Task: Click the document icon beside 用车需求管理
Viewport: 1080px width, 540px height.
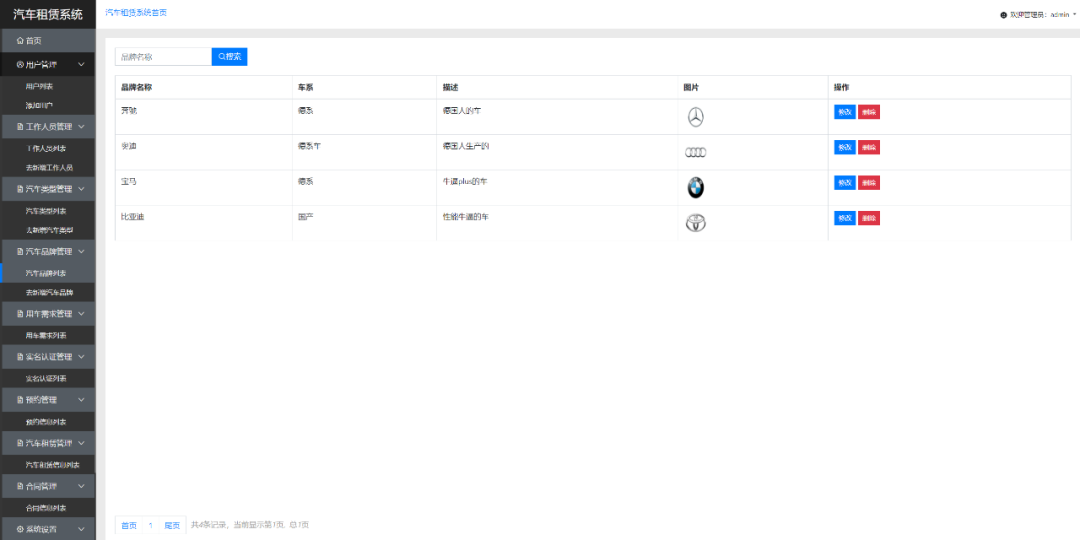Action: click(20, 313)
